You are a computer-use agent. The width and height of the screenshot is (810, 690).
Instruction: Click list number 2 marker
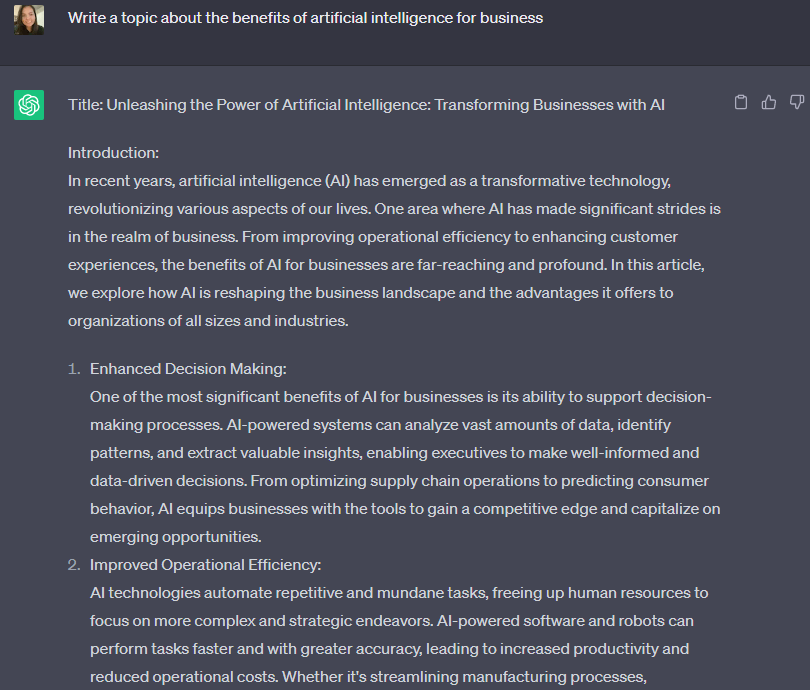coord(74,565)
